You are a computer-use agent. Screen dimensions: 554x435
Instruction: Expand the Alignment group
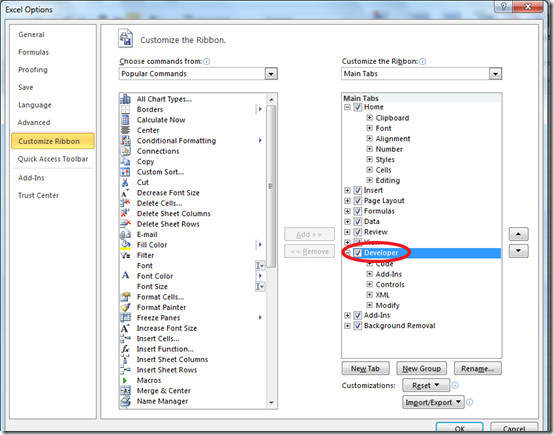coord(369,139)
